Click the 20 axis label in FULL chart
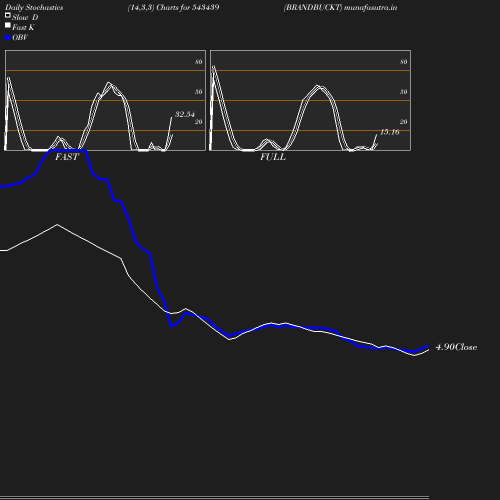This screenshot has width=500, height=500. [x=404, y=122]
